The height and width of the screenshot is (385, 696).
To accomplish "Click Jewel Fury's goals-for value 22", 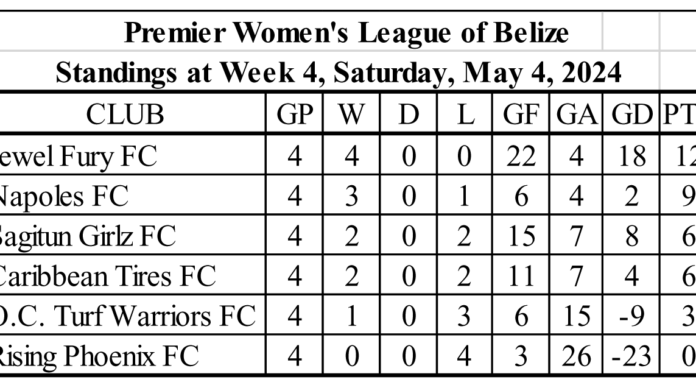I will [521, 156].
